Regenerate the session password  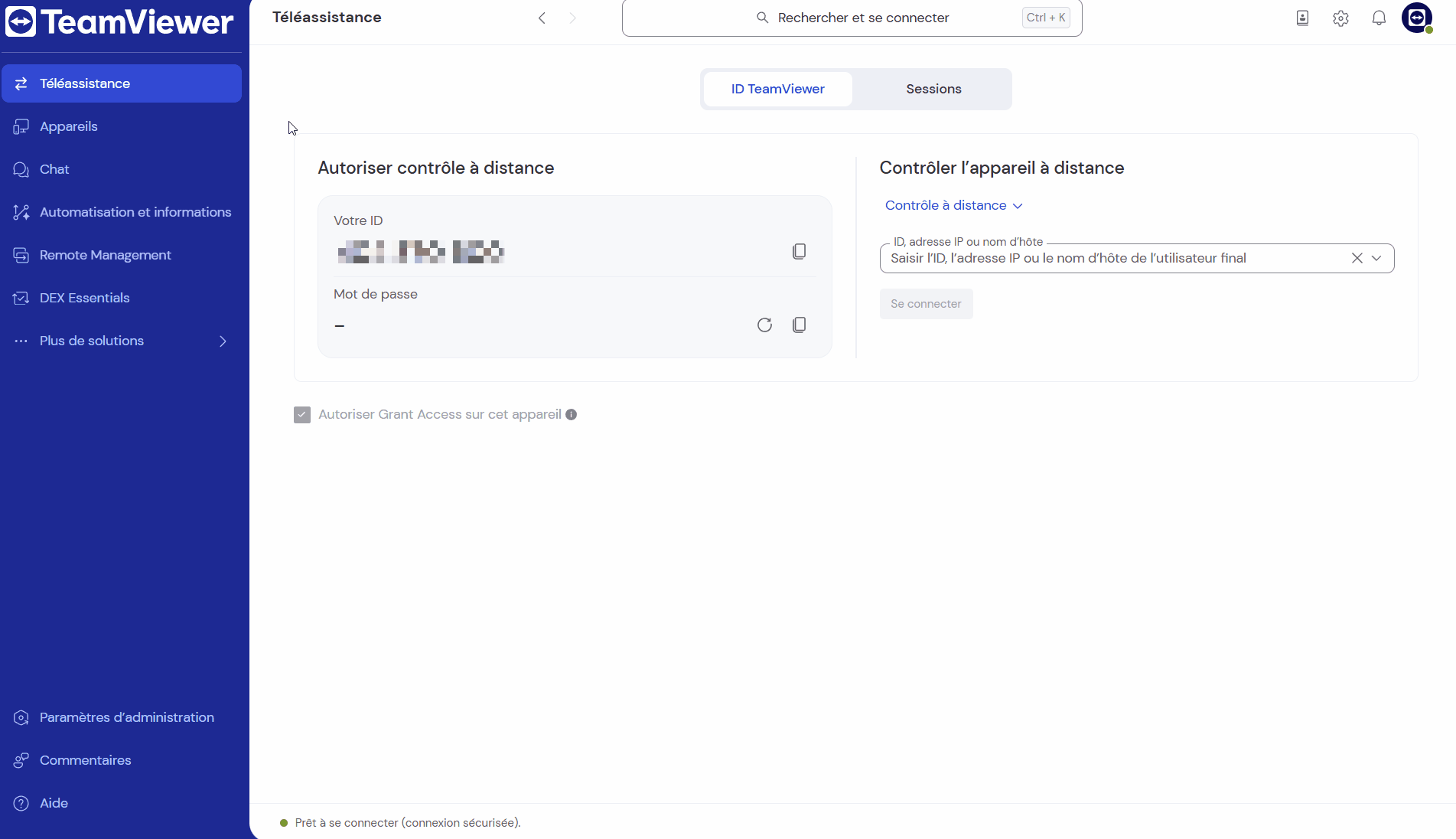[764, 325]
